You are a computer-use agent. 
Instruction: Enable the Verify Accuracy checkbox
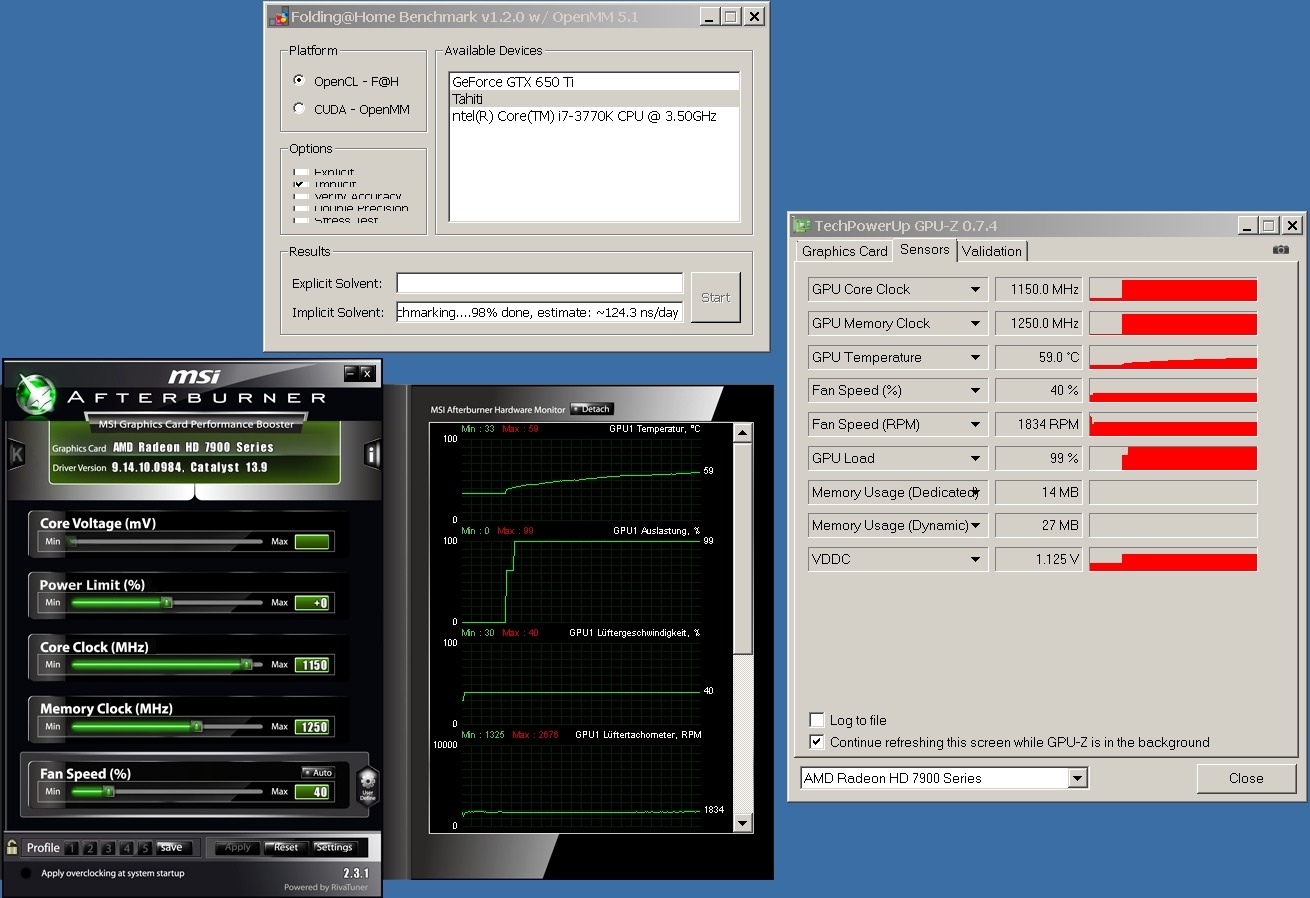click(x=299, y=197)
